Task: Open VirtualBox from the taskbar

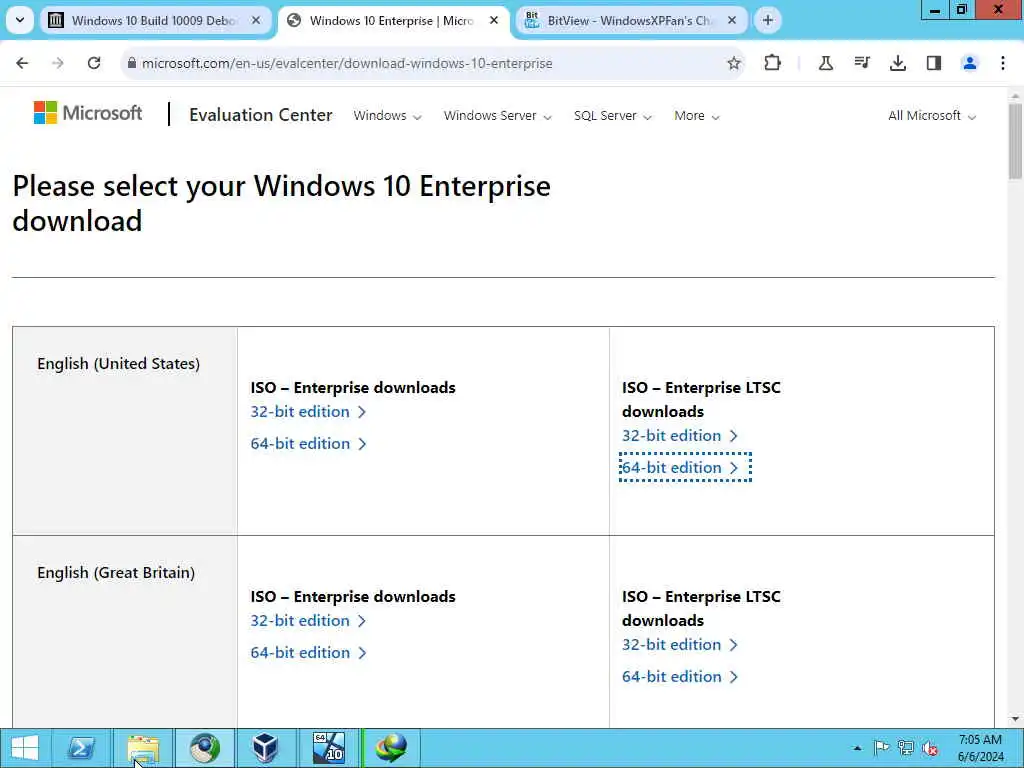Action: pos(265,748)
